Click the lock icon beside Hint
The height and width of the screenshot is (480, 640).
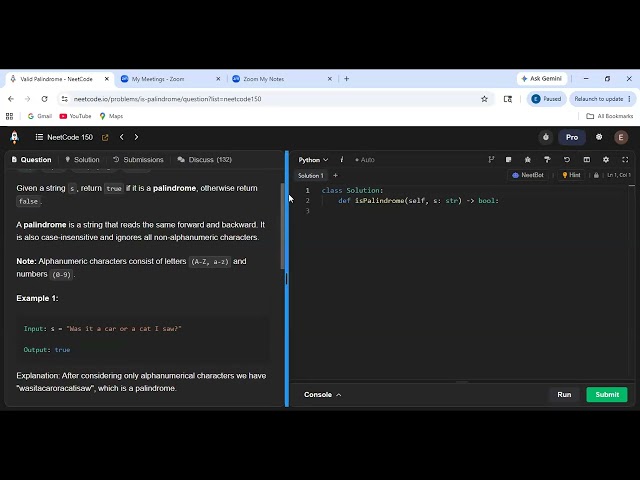[x=596, y=175]
